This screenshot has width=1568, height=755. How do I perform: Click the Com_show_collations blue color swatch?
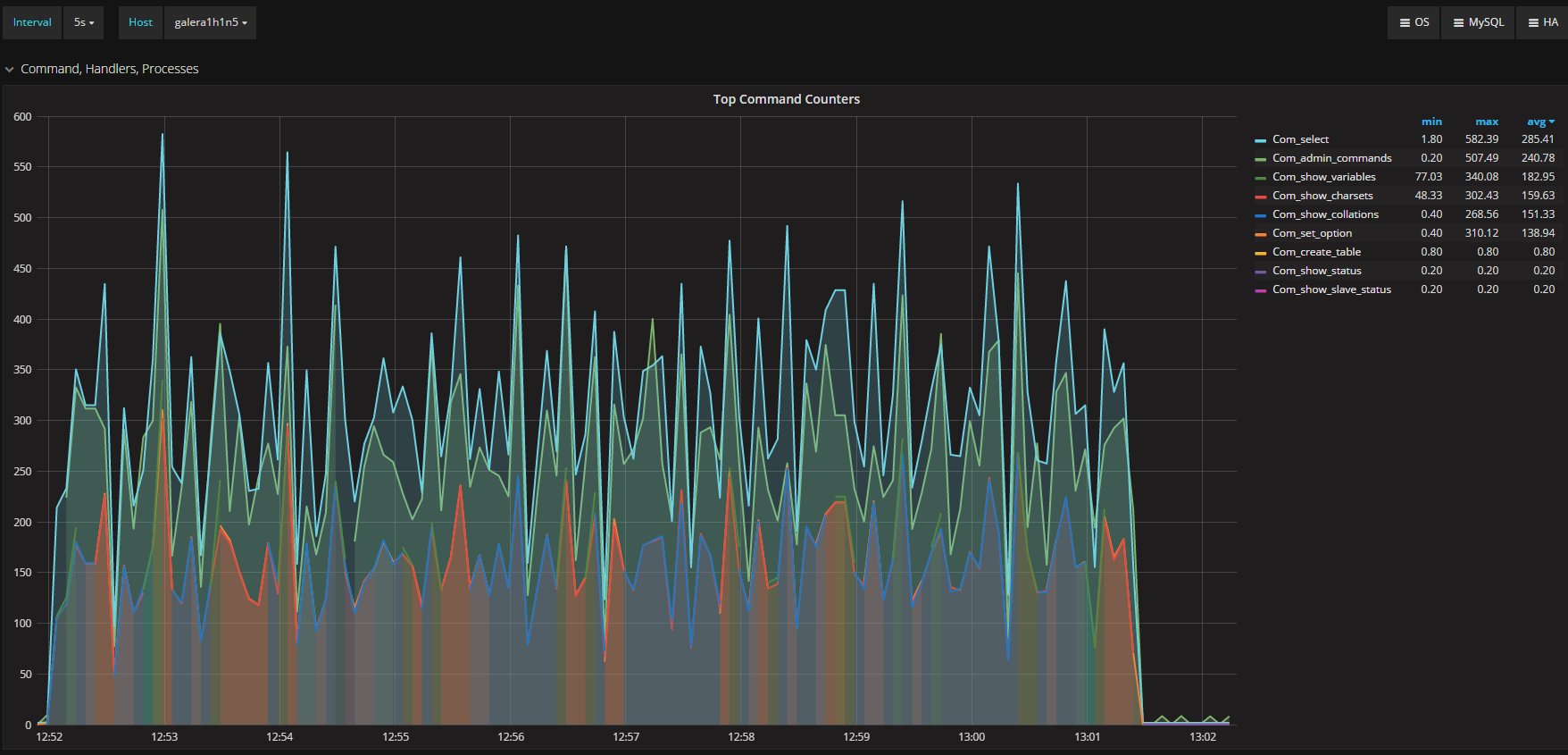[1260, 215]
